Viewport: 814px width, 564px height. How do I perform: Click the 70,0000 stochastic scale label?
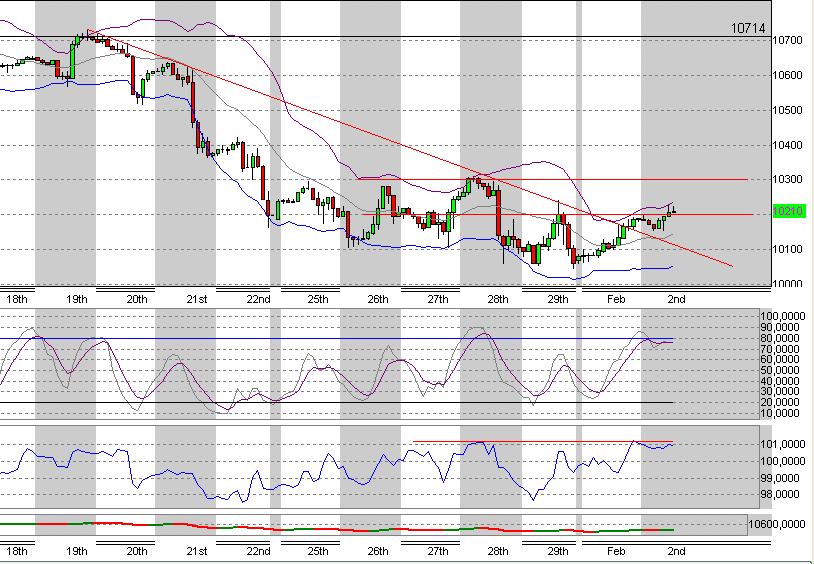click(780, 349)
